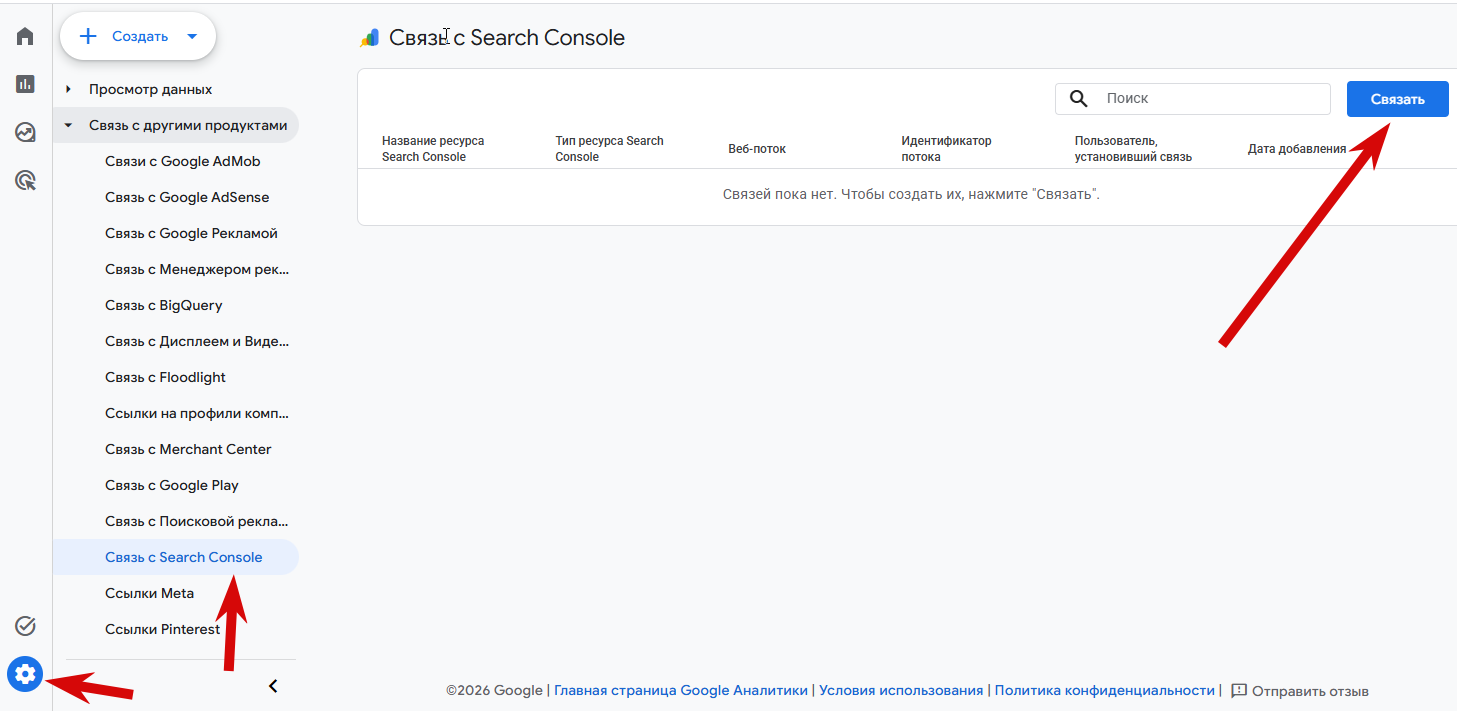
Task: Open Связь с Merchant Center
Action: click(x=188, y=449)
